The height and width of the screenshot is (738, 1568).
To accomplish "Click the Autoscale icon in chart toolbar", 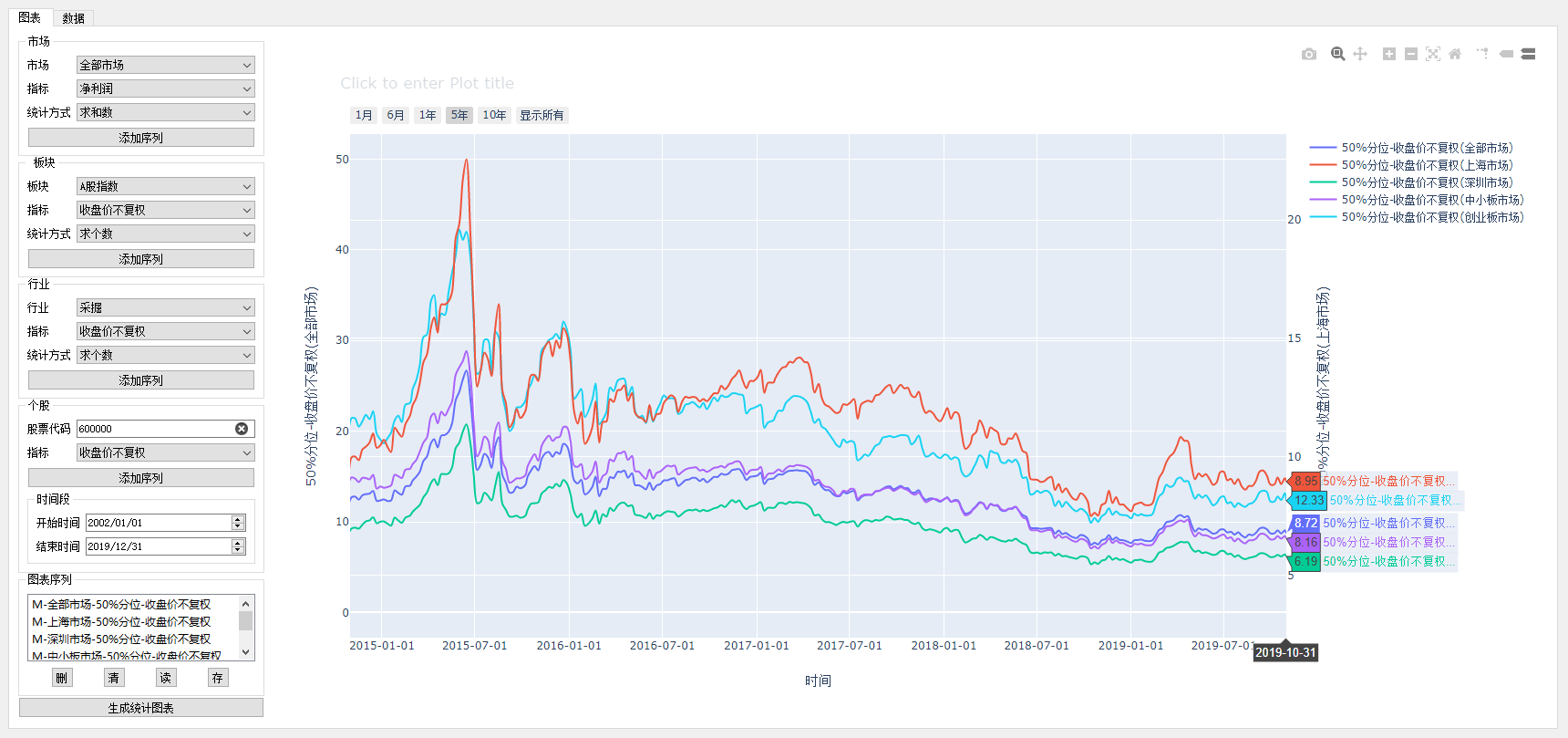I will click(1433, 54).
